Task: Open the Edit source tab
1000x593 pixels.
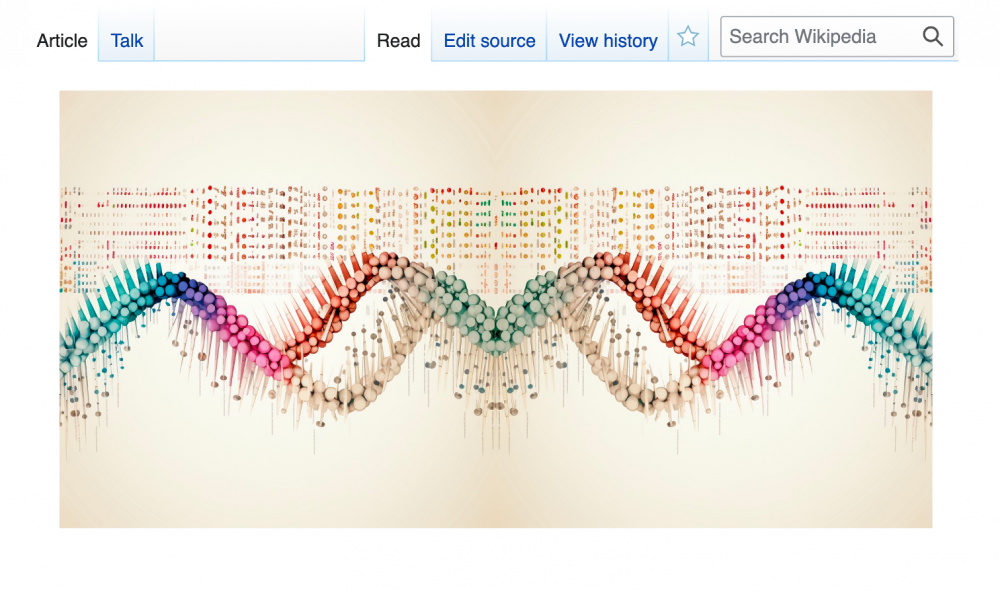Action: click(x=489, y=40)
